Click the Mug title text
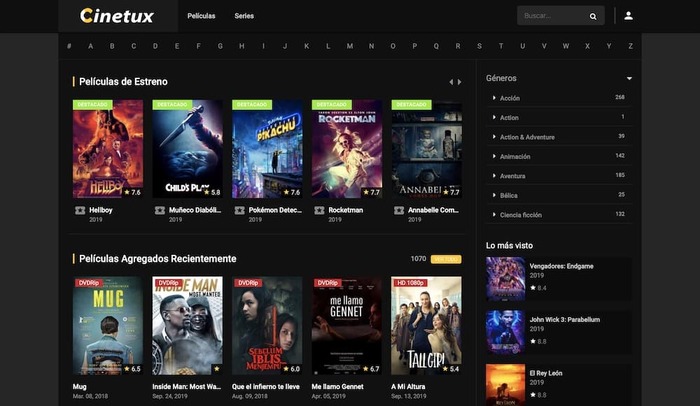Image resolution: width=700 pixels, height=406 pixels. click(79, 387)
